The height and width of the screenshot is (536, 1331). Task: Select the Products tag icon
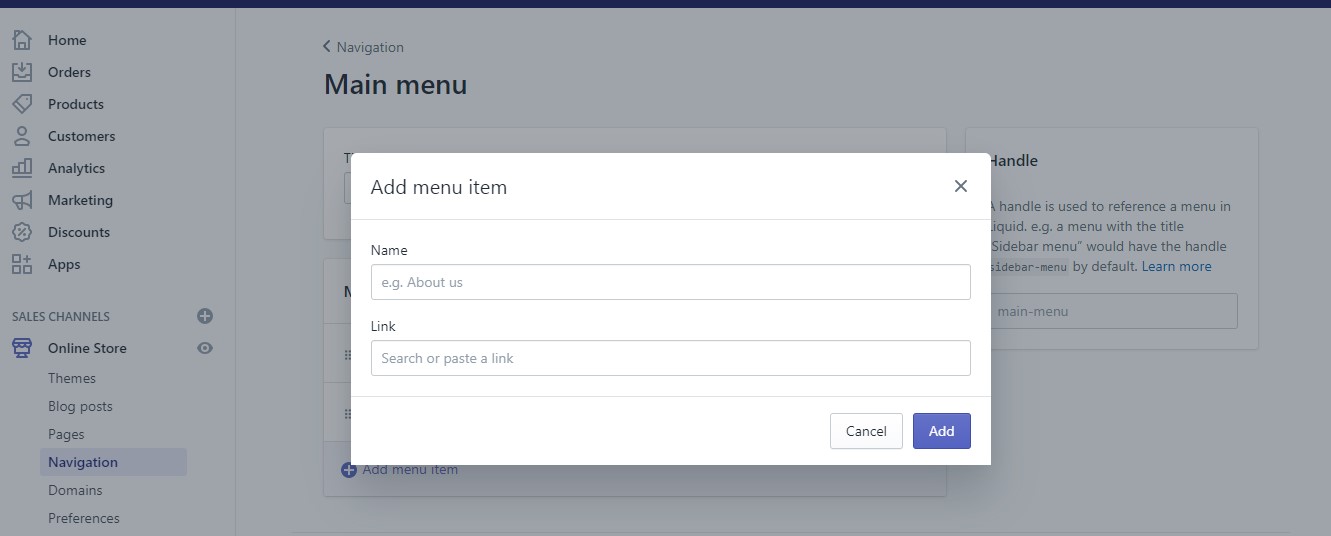[x=22, y=104]
